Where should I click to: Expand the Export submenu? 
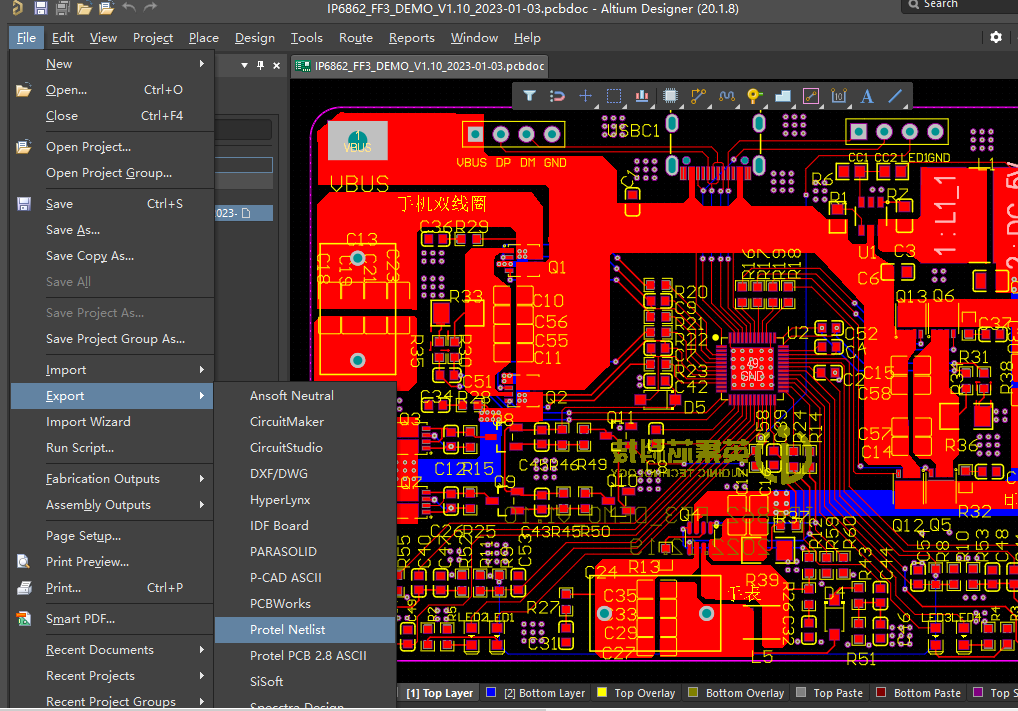coord(112,395)
